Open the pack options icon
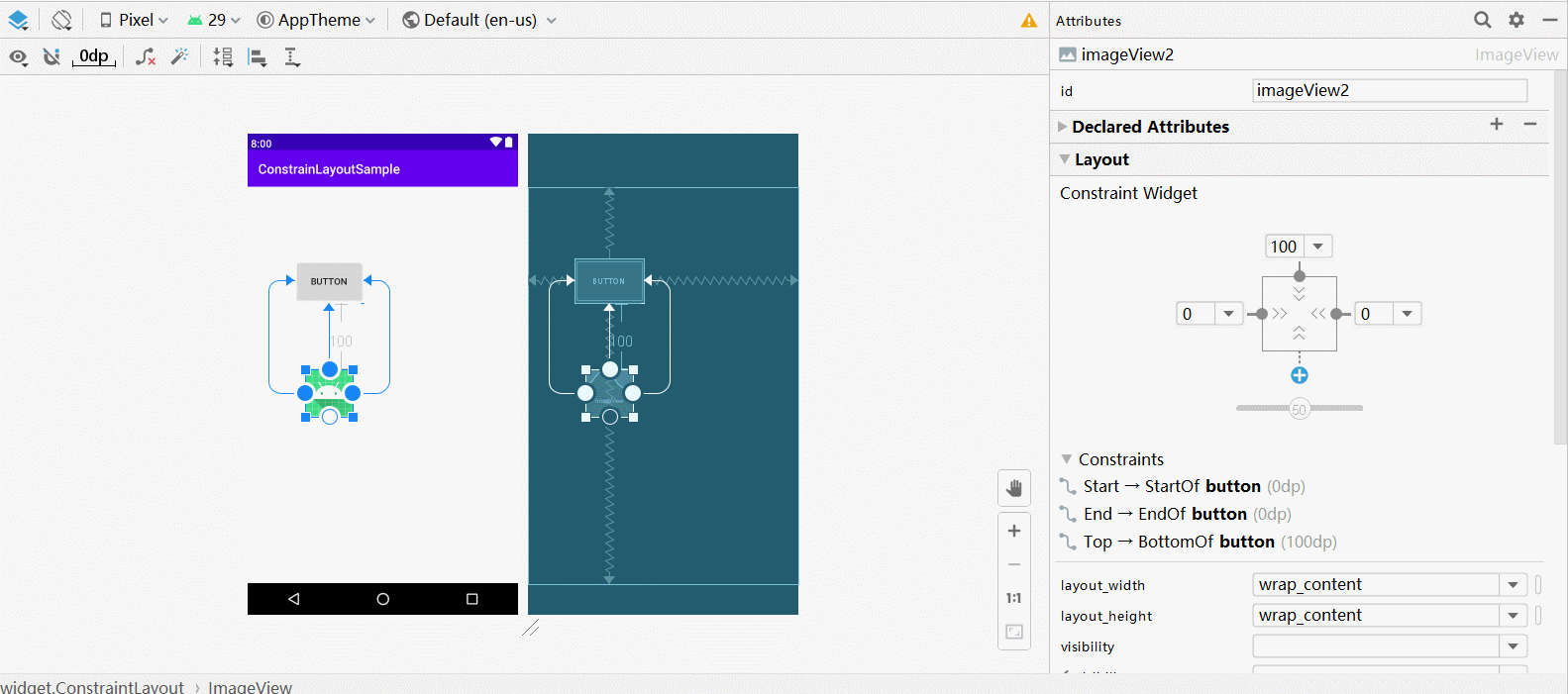 [223, 57]
